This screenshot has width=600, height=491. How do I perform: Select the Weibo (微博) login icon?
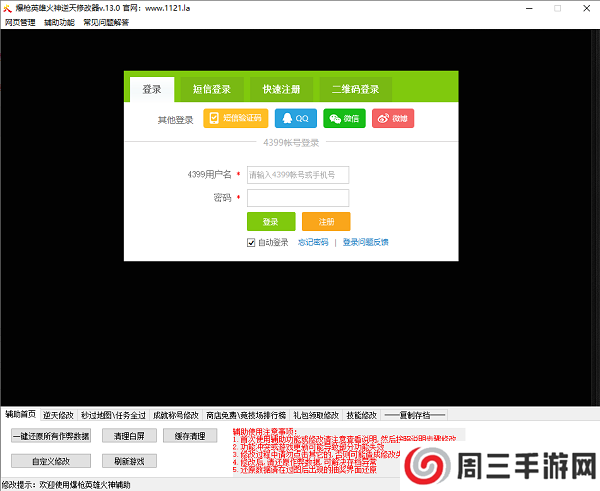pyautogui.click(x=393, y=119)
